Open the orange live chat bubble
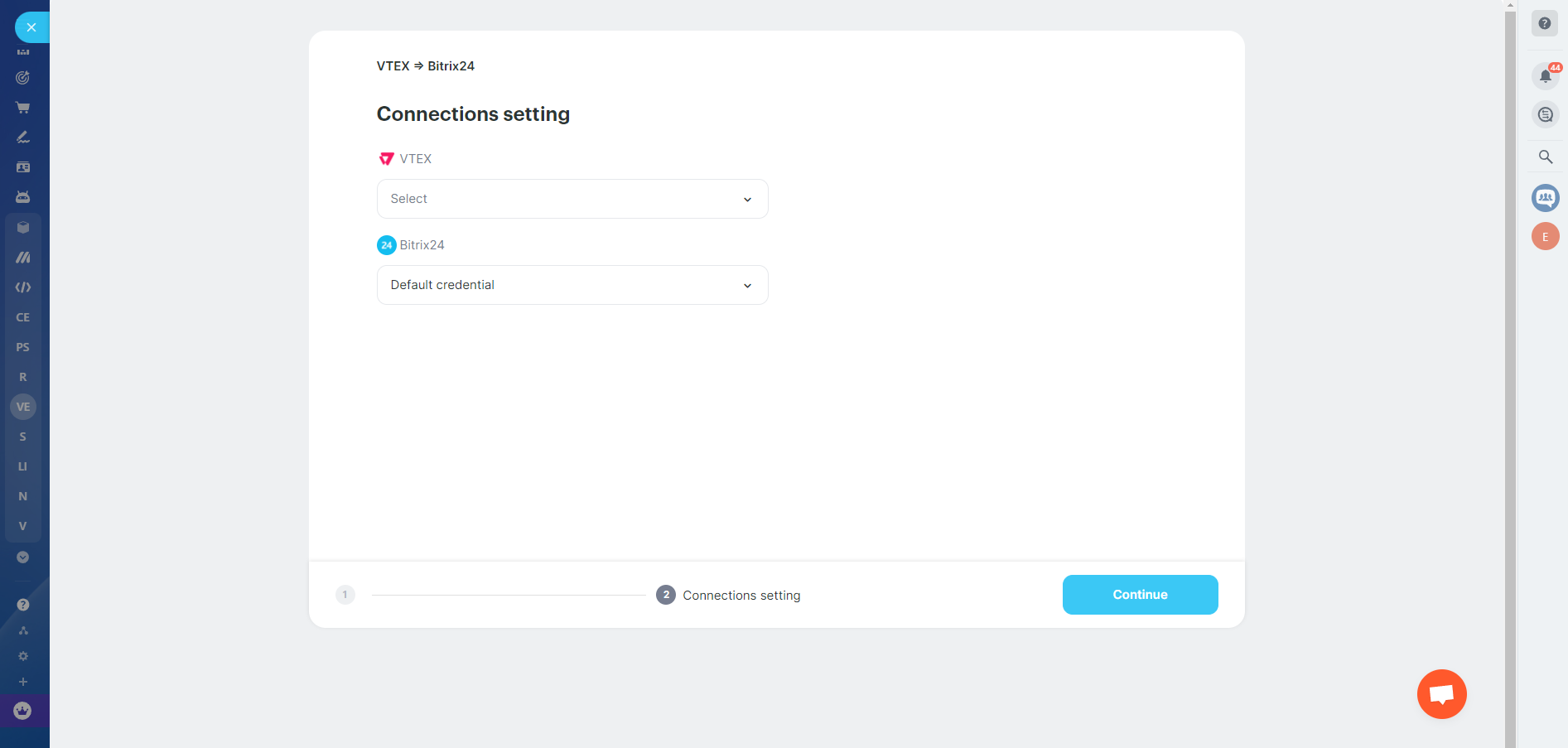The height and width of the screenshot is (748, 1568). [x=1441, y=694]
